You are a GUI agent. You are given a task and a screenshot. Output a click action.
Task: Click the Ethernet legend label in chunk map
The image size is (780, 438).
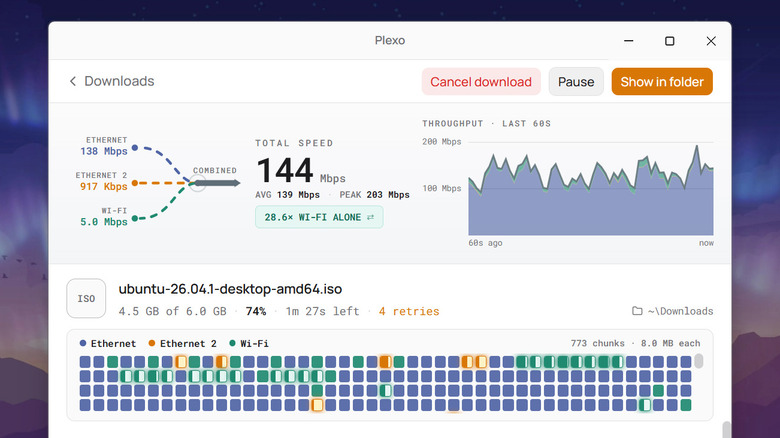(x=113, y=343)
